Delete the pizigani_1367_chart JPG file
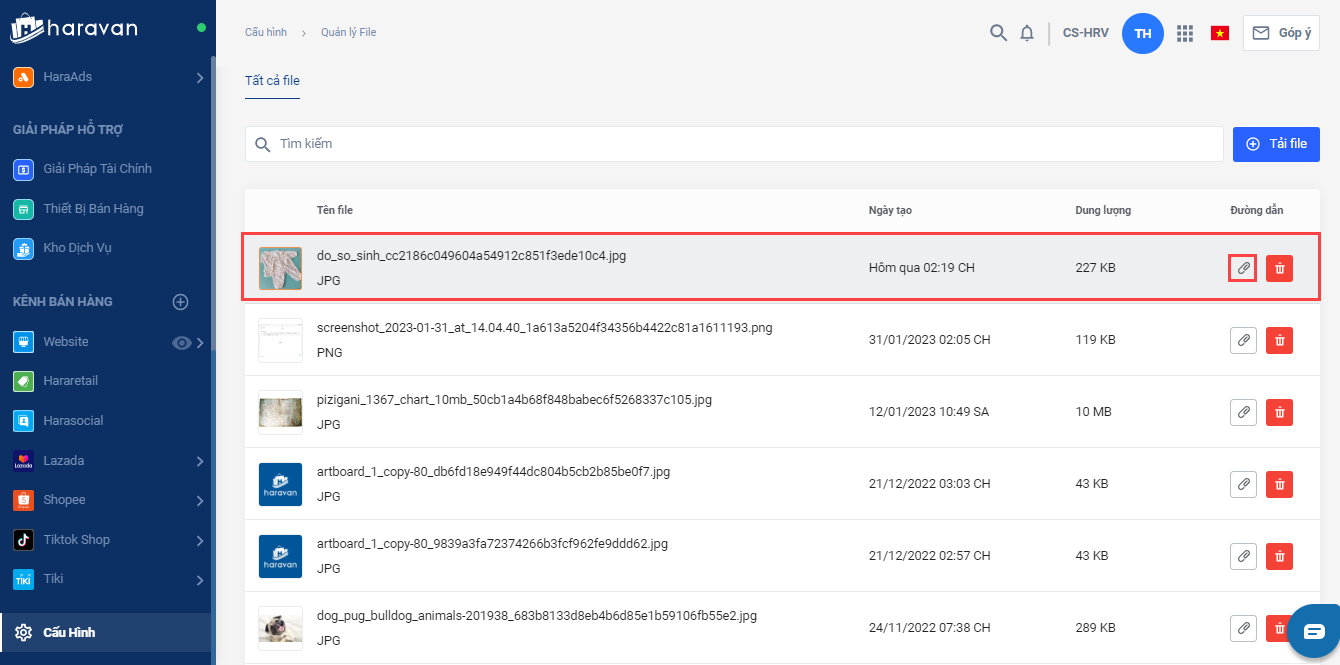Screen dimensions: 1340x665 click(1279, 412)
